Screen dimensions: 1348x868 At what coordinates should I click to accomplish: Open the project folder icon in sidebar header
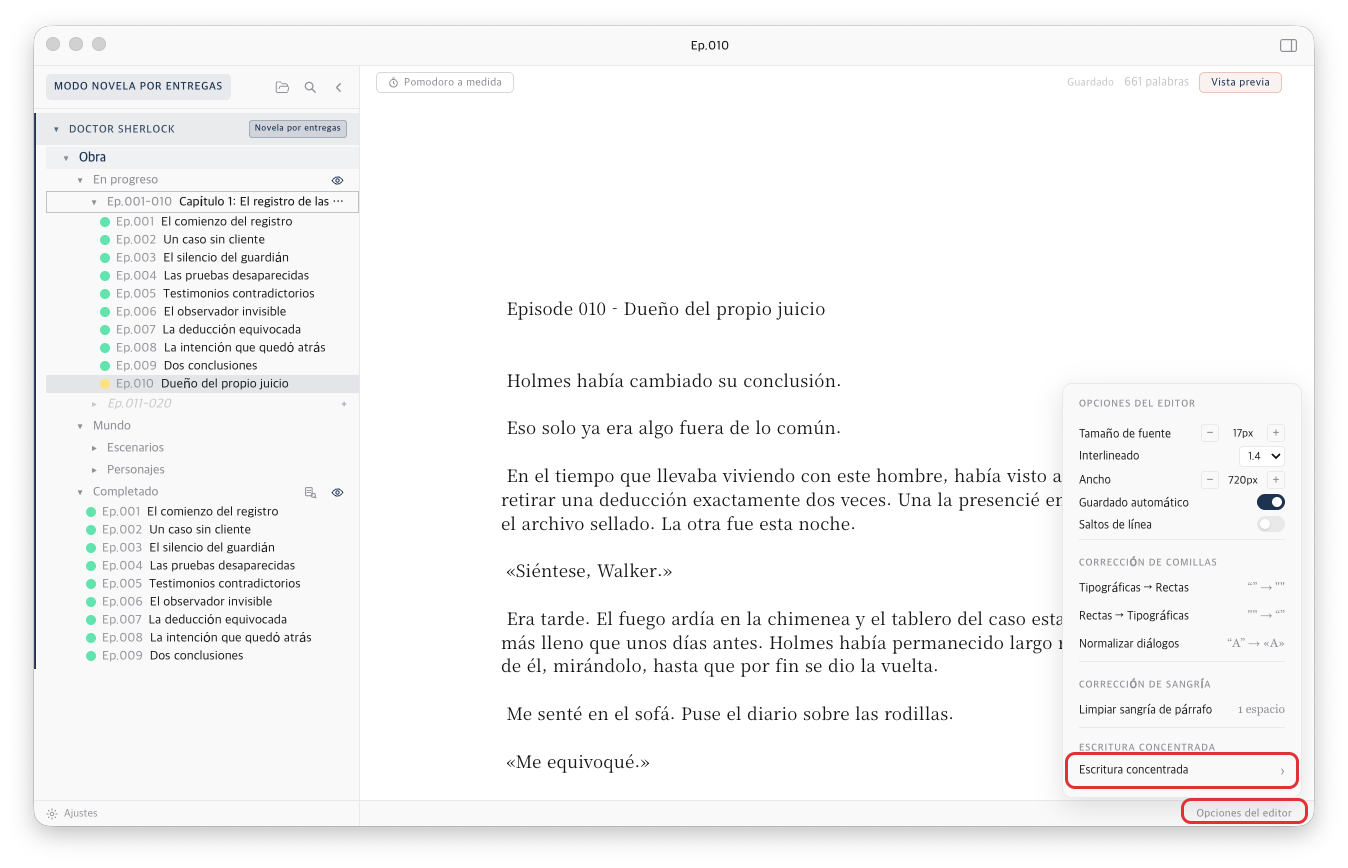282,87
